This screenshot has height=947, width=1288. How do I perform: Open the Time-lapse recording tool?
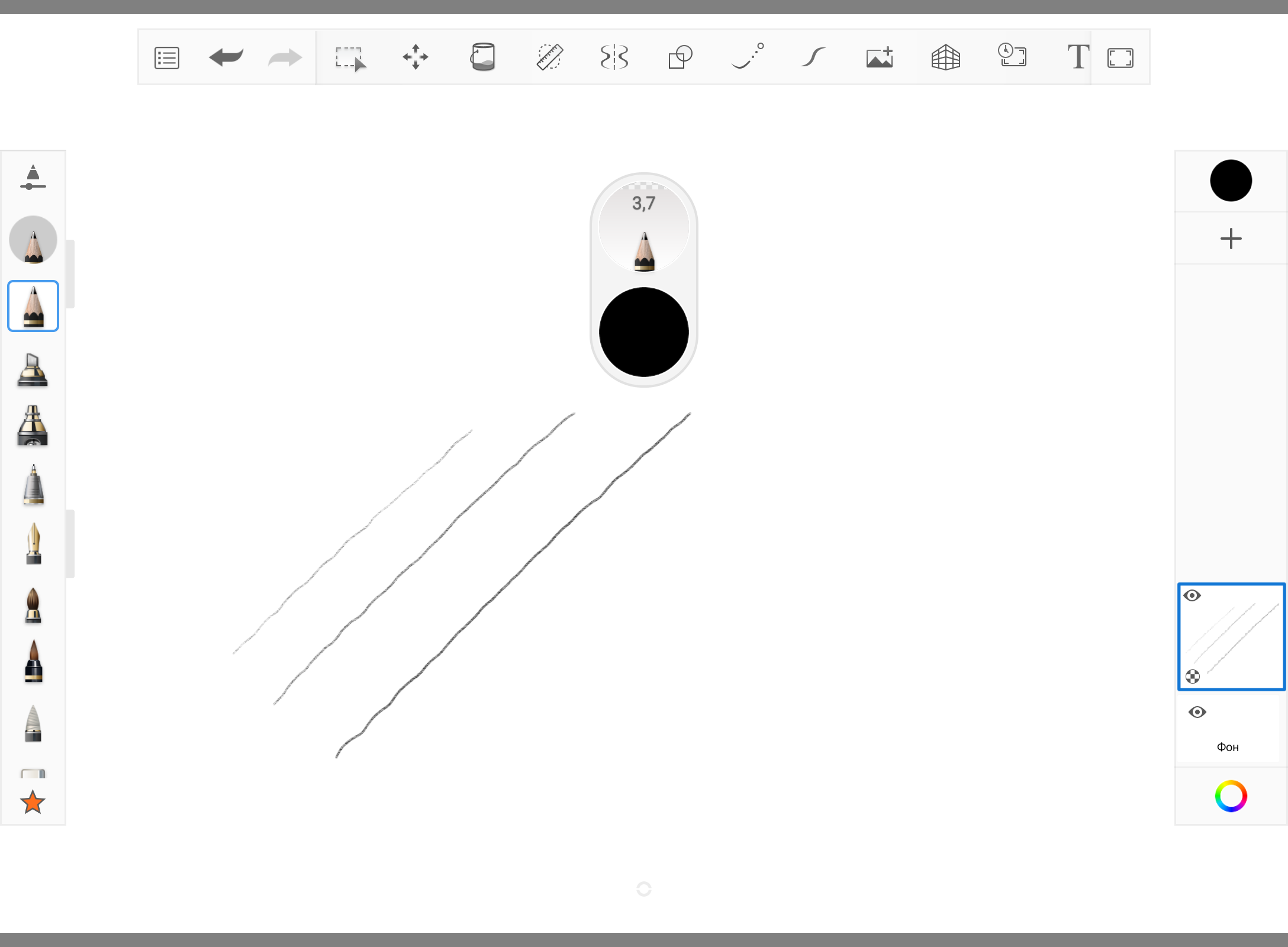[x=1012, y=56]
